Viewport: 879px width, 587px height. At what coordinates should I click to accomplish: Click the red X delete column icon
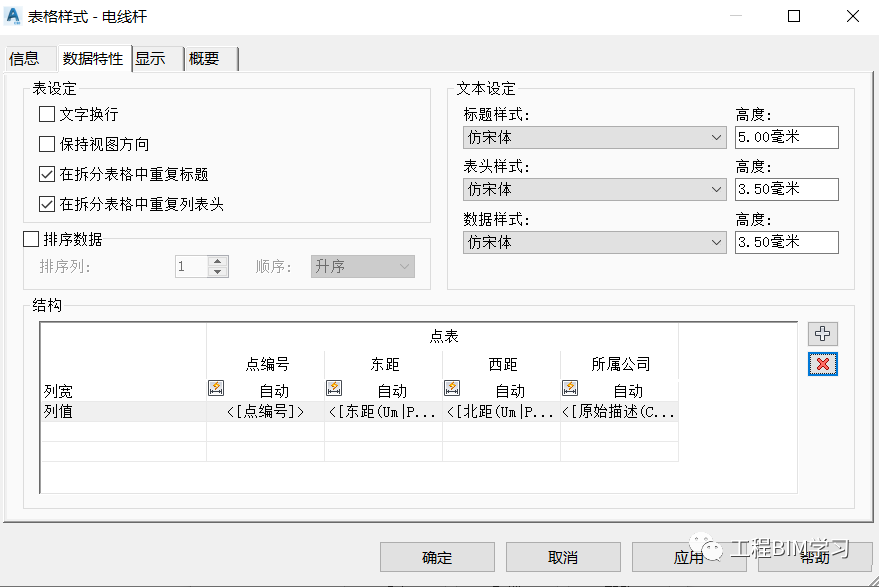coord(822,364)
